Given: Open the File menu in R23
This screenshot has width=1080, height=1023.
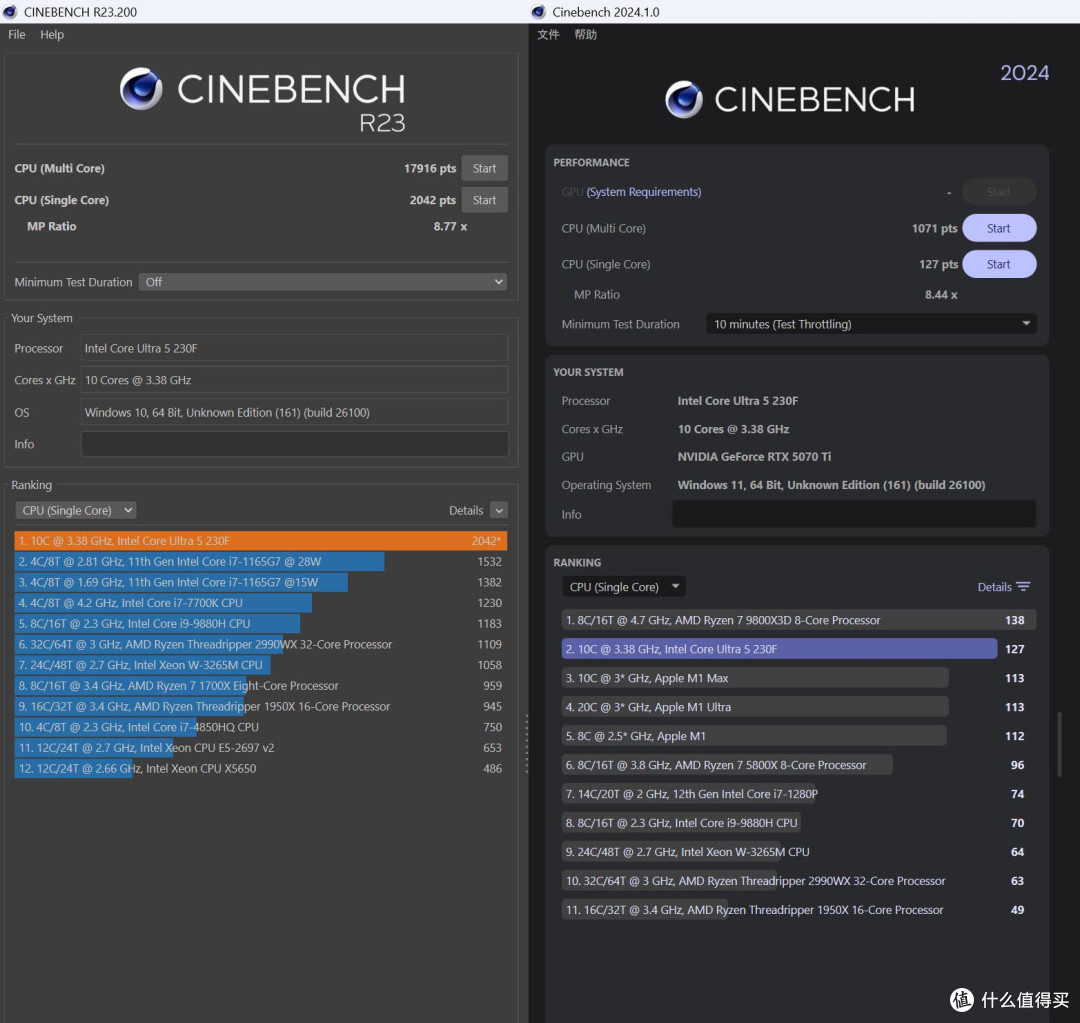Looking at the screenshot, I should point(17,34).
